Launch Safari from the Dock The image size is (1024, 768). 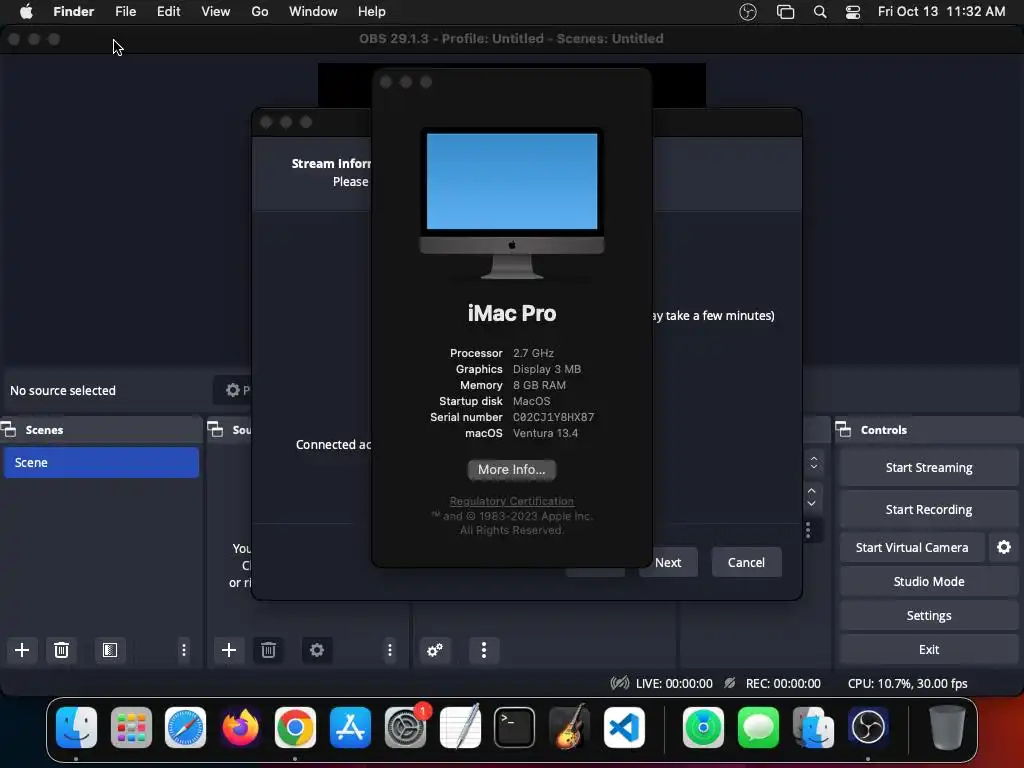pos(185,727)
